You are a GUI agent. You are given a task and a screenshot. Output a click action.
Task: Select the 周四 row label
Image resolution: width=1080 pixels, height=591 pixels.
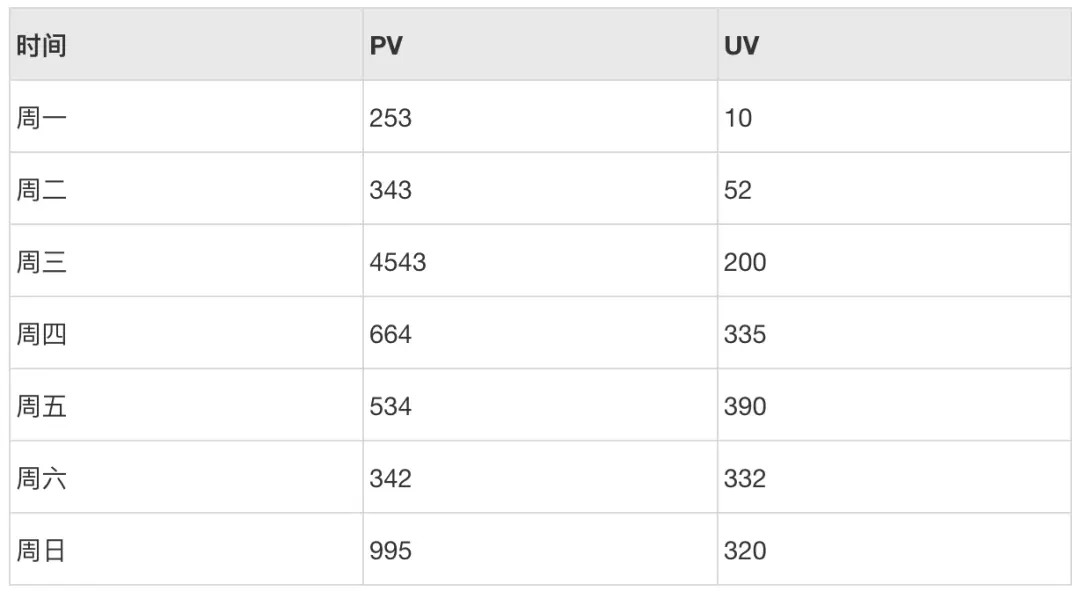(x=41, y=334)
